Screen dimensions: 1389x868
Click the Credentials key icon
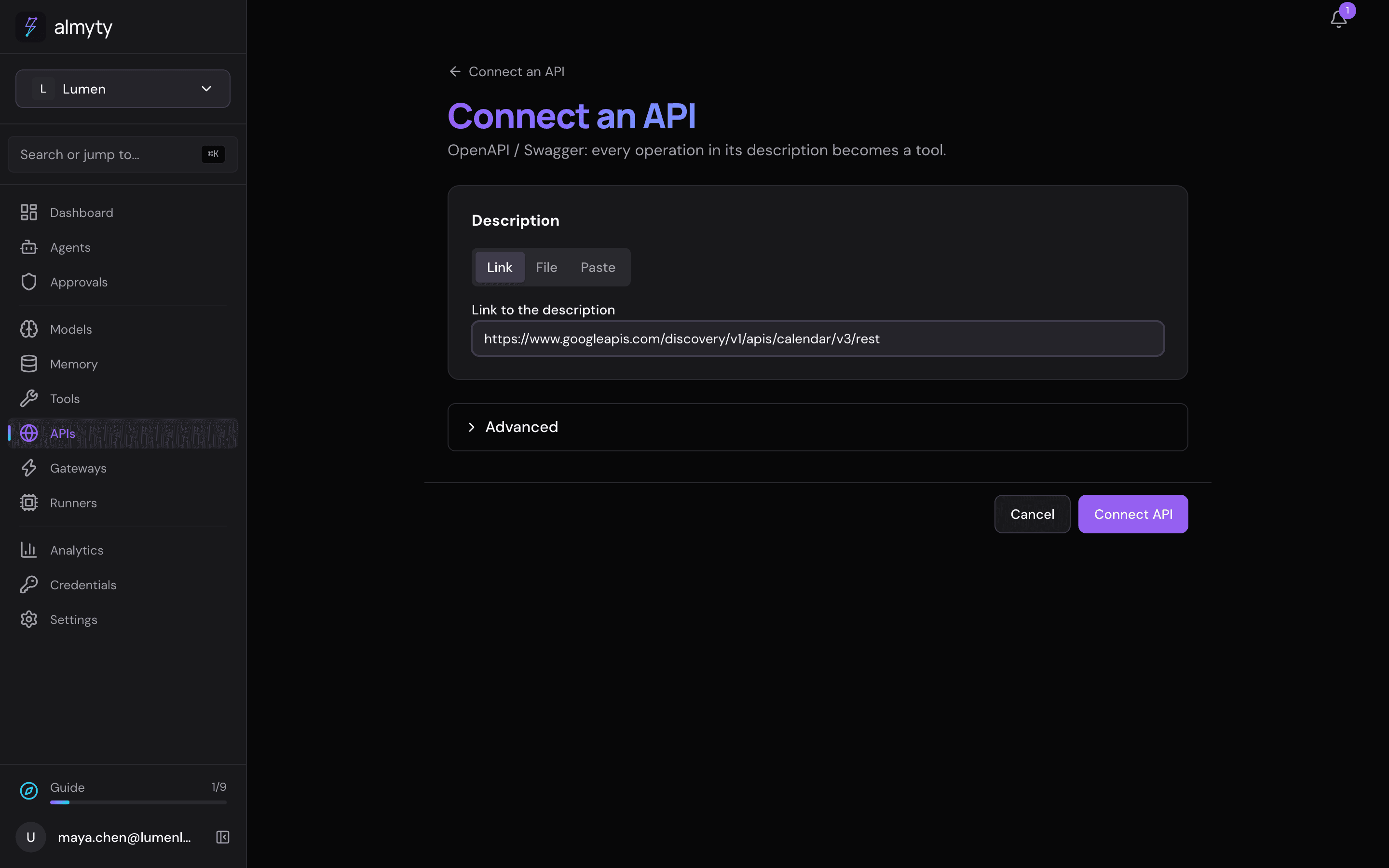pos(29,584)
